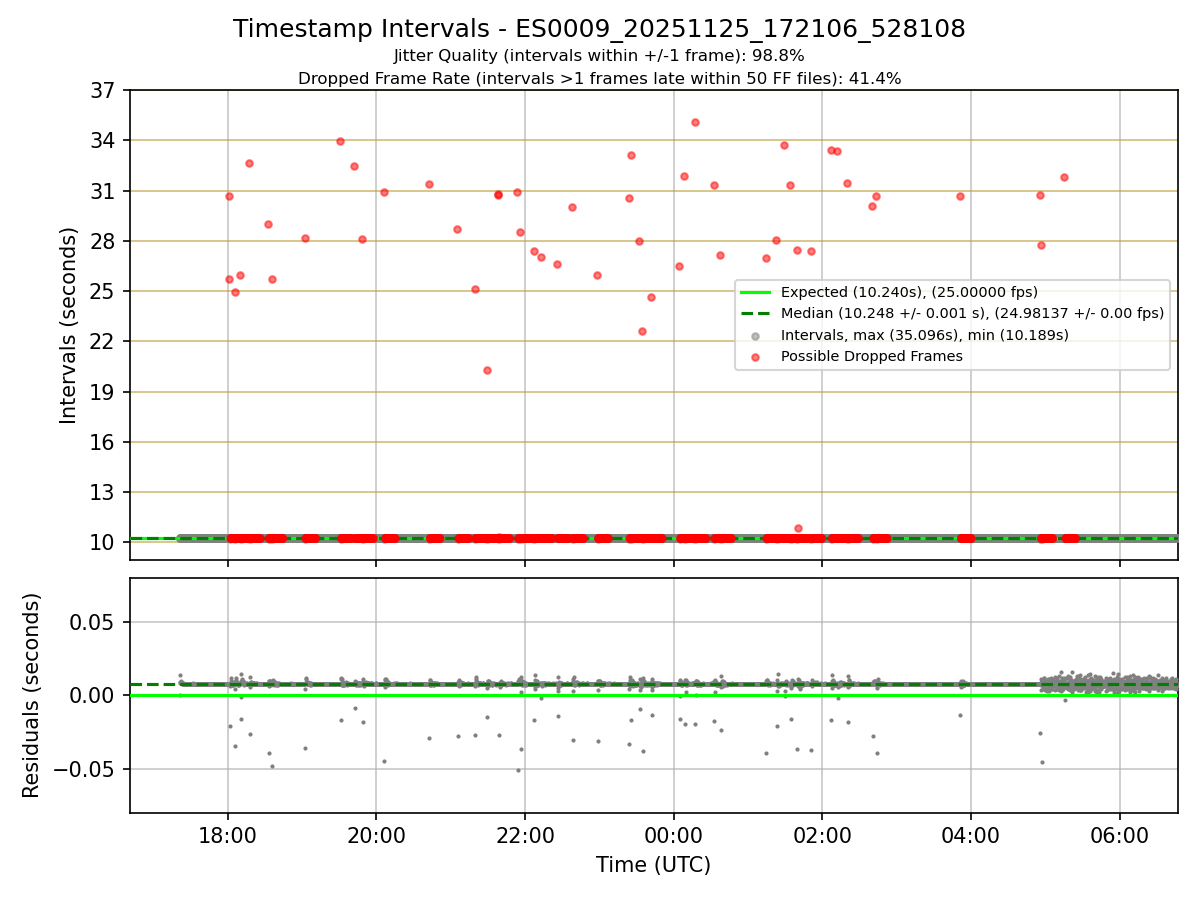Click the x-axis tick label '04:00'
The width and height of the screenshot is (1200, 900).
pyautogui.click(x=971, y=836)
